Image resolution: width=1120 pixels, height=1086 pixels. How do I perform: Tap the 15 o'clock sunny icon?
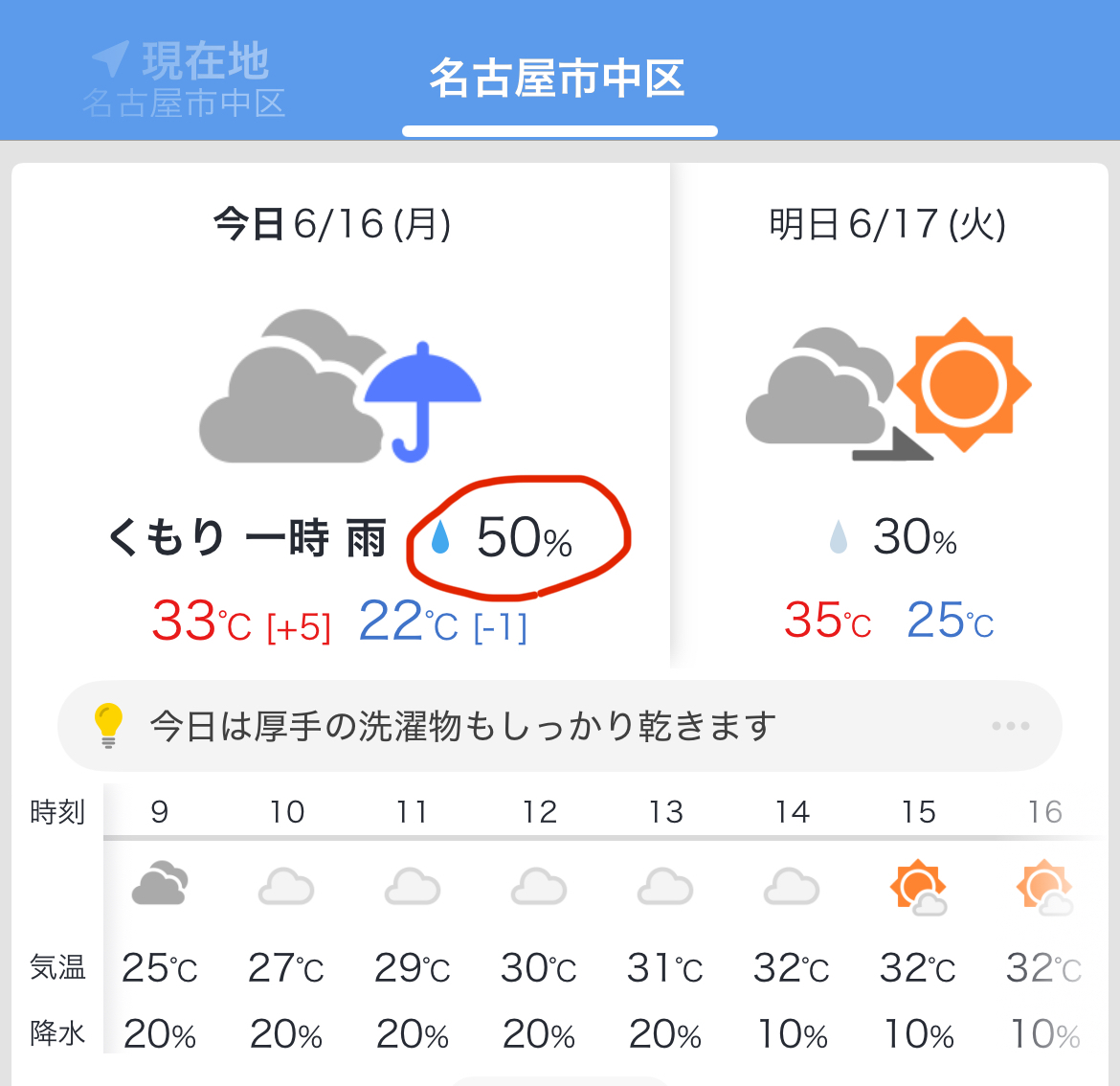[x=919, y=888]
